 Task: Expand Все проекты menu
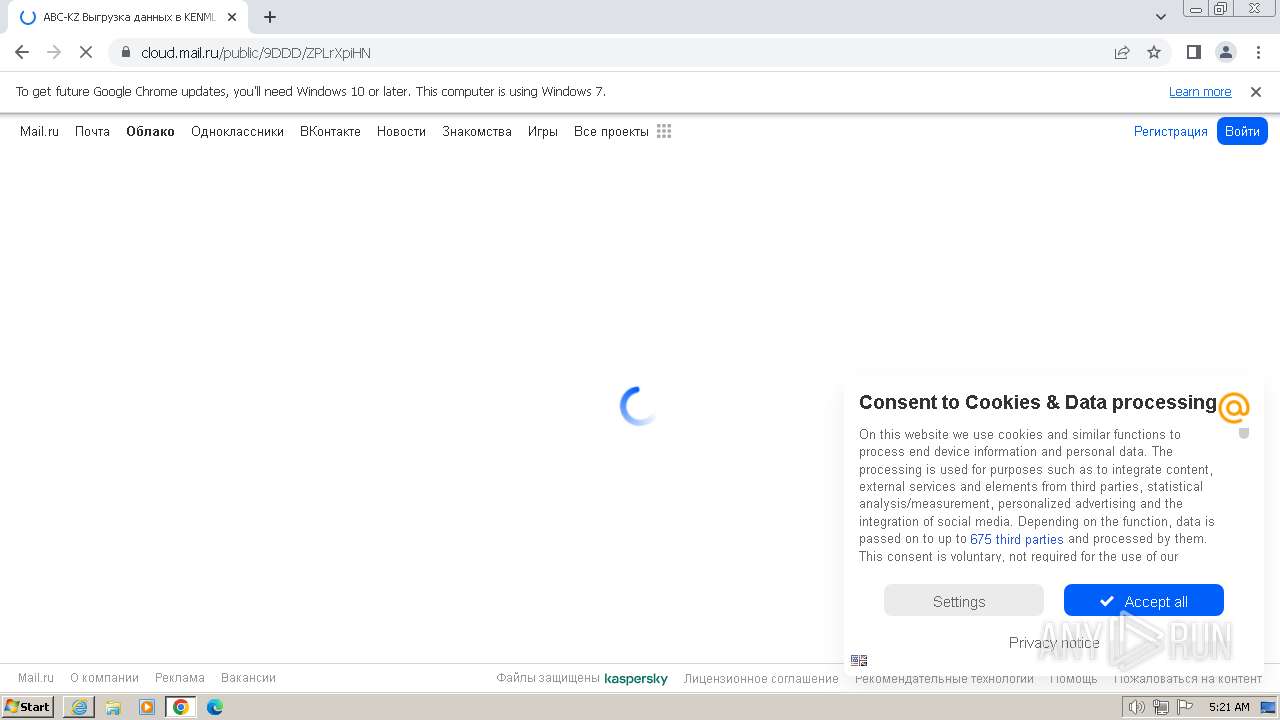point(611,131)
